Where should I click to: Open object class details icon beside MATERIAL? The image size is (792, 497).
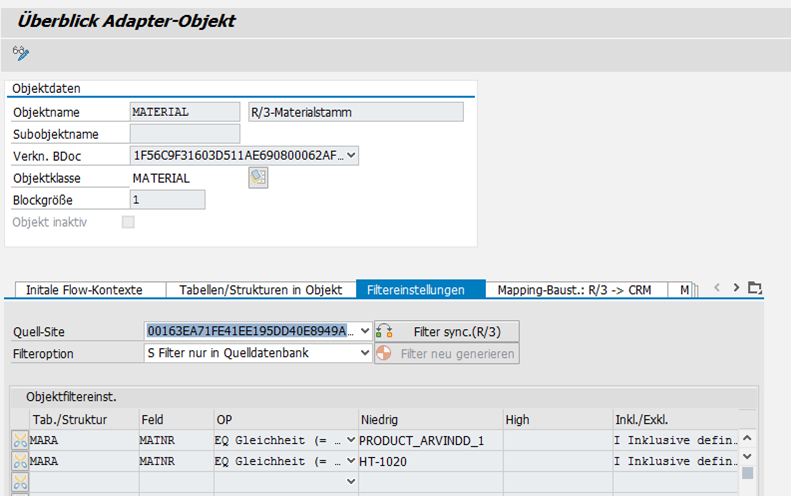(x=258, y=178)
